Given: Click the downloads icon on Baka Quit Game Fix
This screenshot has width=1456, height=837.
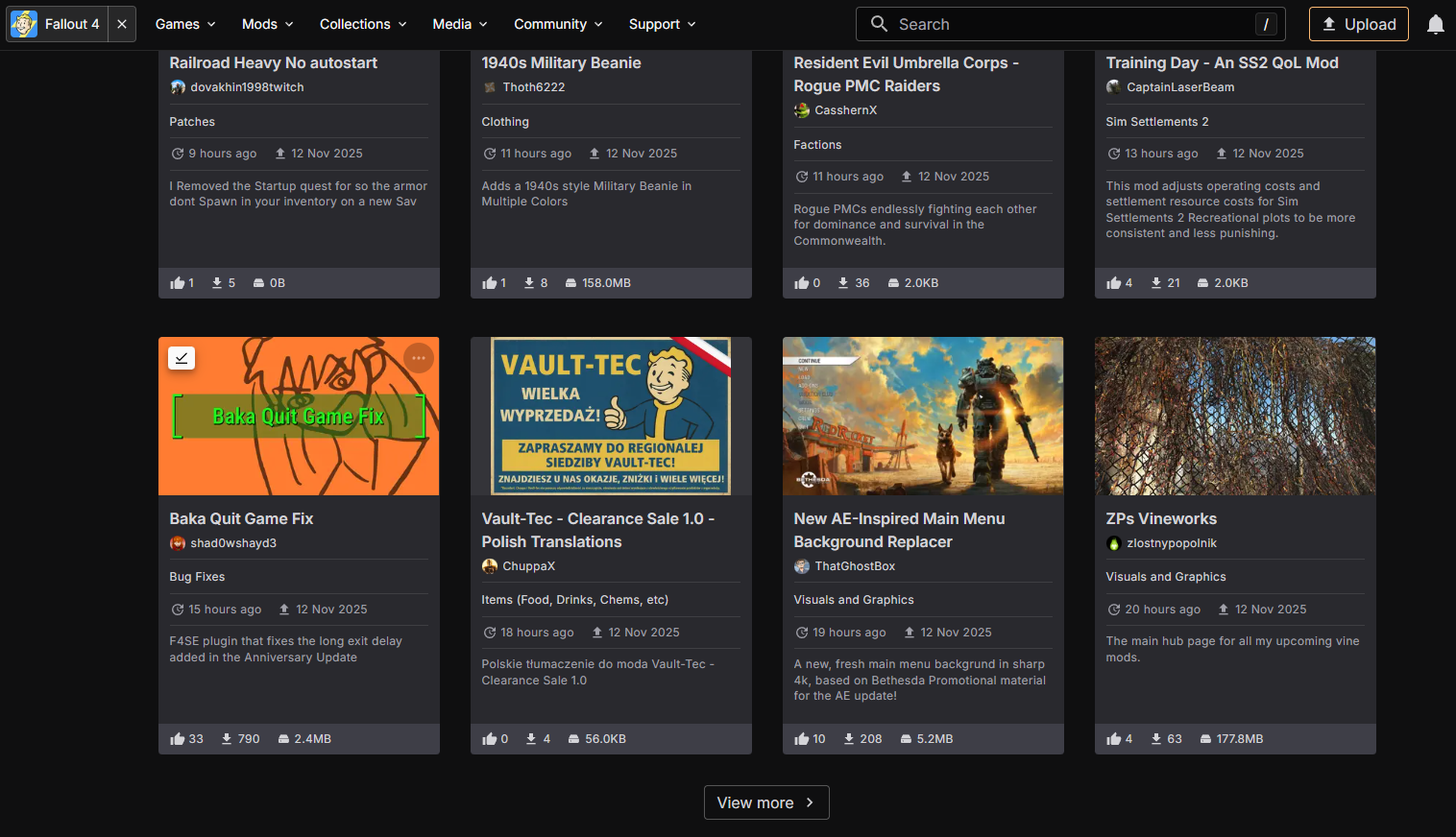Looking at the screenshot, I should [227, 739].
